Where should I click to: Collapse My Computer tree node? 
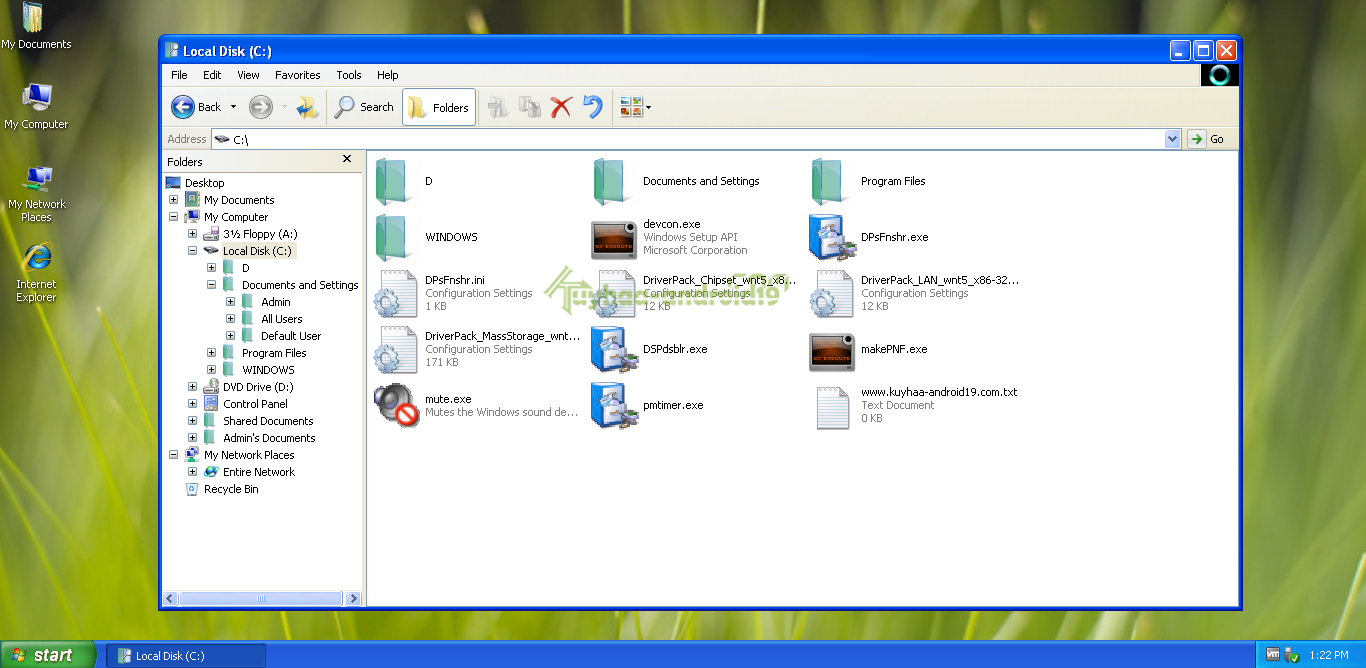[174, 217]
